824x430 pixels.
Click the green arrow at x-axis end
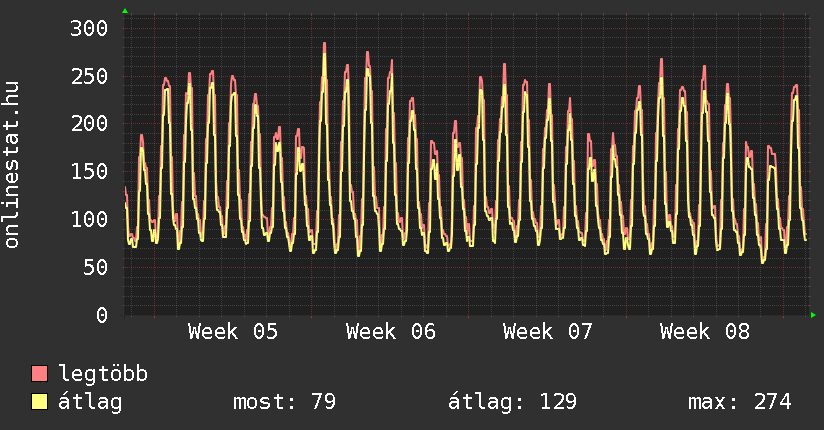coord(813,315)
